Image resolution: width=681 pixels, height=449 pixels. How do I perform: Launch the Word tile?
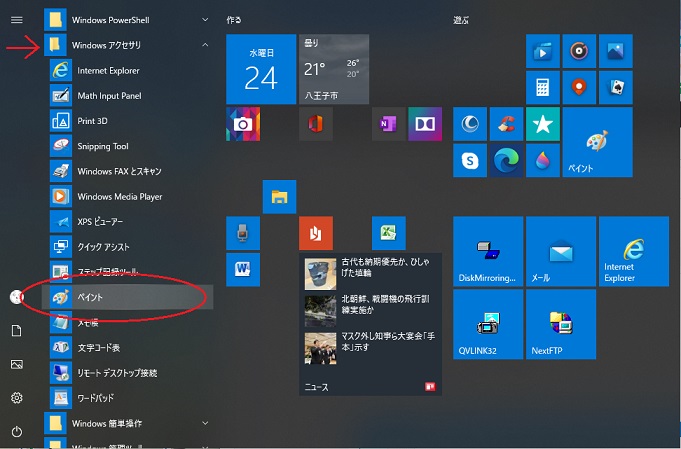tap(243, 270)
